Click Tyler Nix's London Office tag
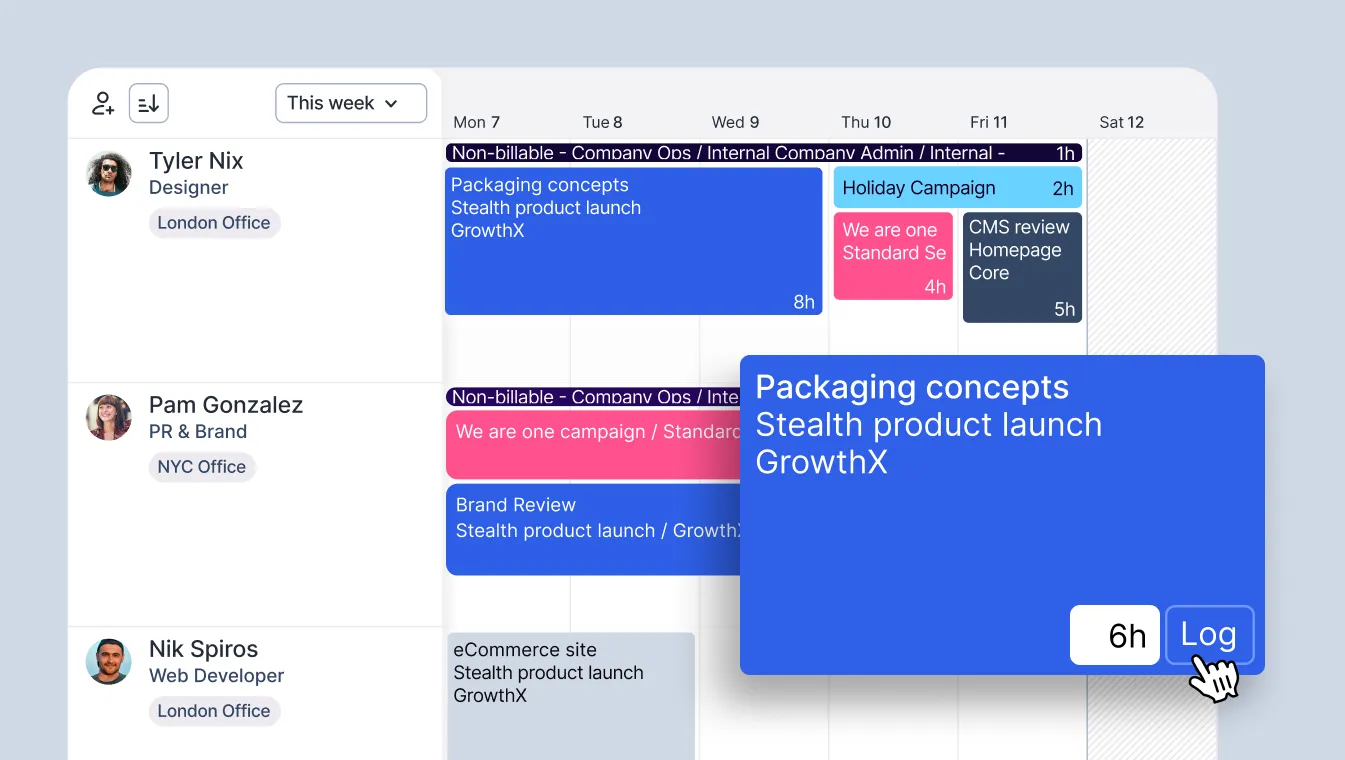Viewport: 1345px width, 760px height. [214, 222]
